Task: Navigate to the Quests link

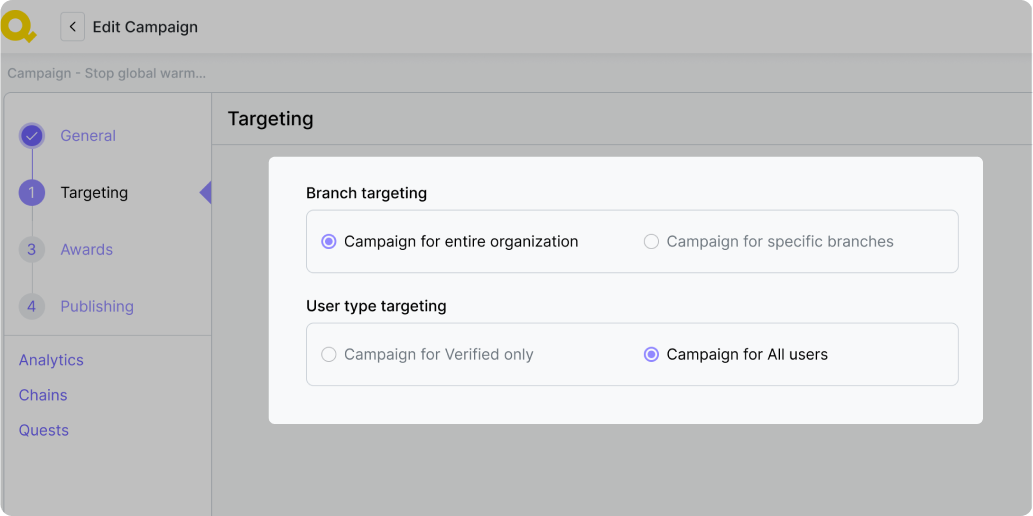Action: click(x=44, y=430)
